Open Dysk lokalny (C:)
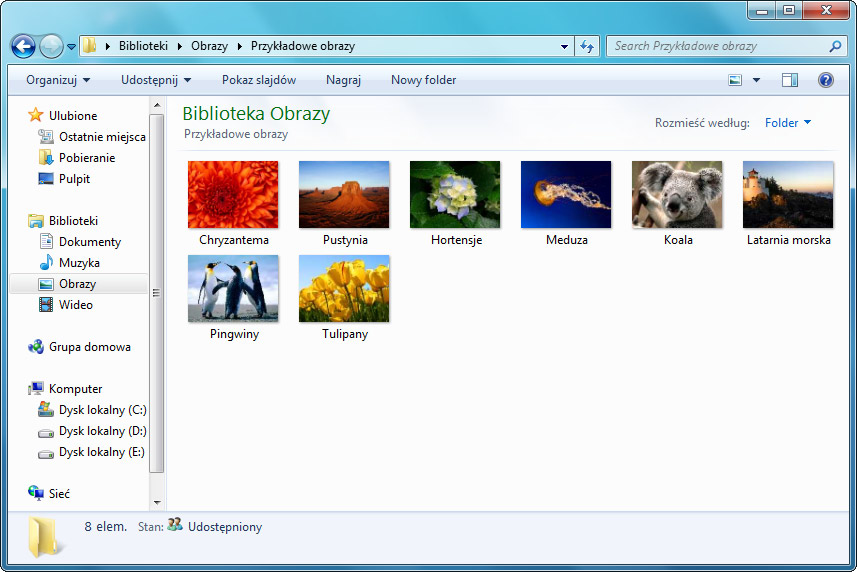 103,410
